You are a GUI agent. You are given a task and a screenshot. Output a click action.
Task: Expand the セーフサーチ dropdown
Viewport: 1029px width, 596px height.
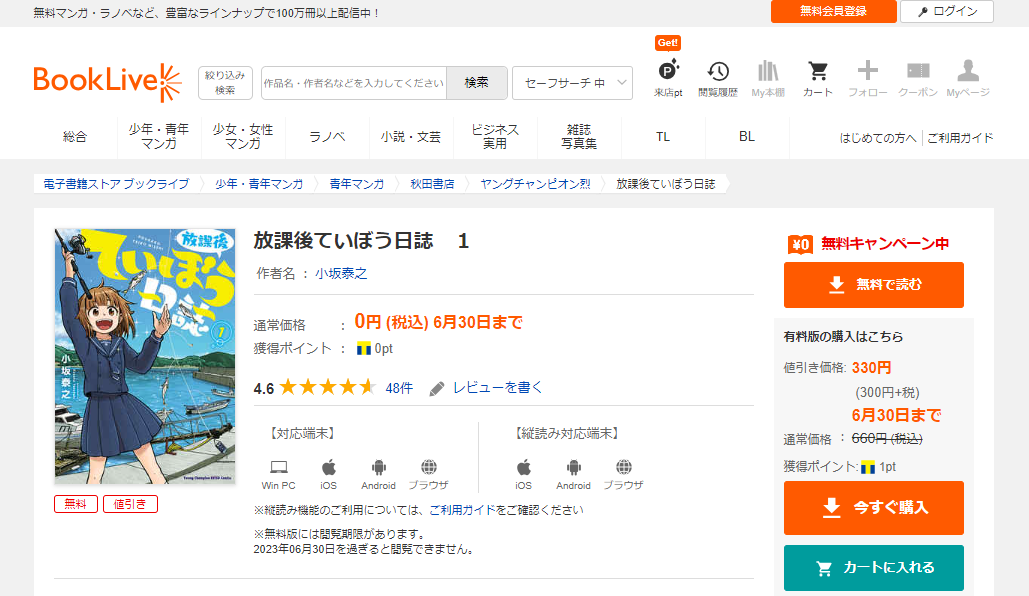[572, 83]
